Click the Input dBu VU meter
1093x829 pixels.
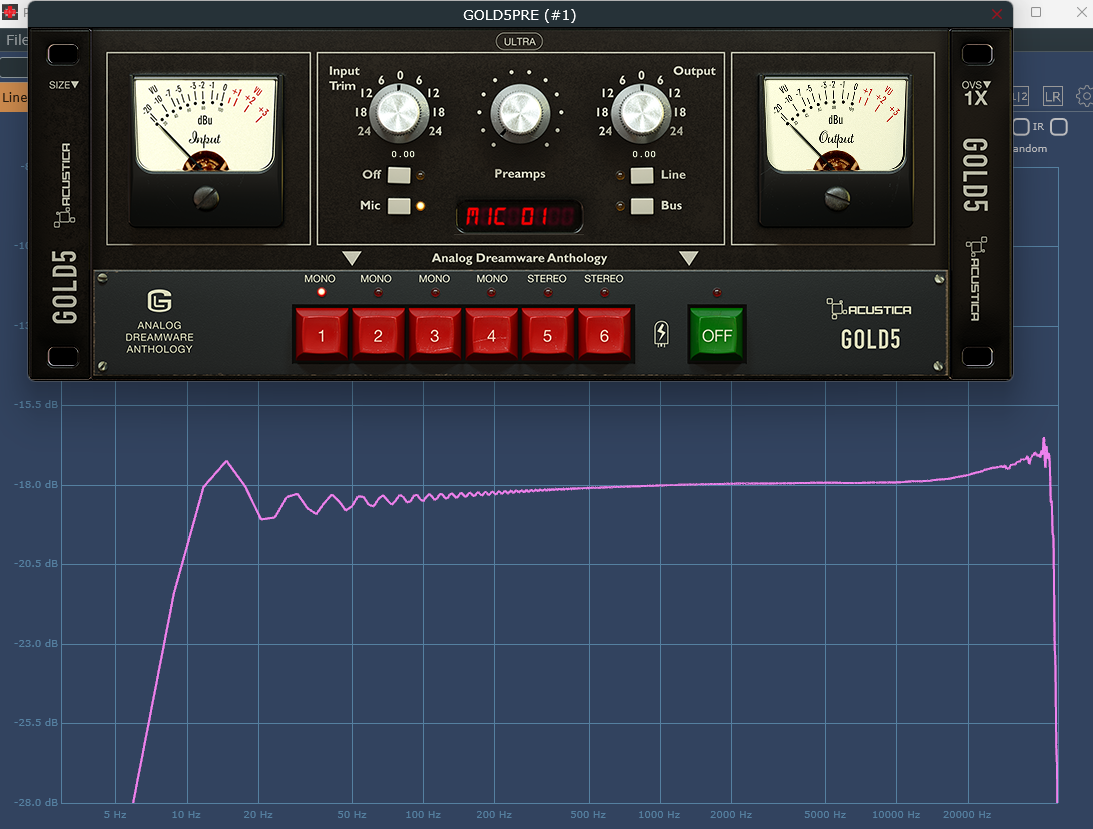(x=206, y=124)
